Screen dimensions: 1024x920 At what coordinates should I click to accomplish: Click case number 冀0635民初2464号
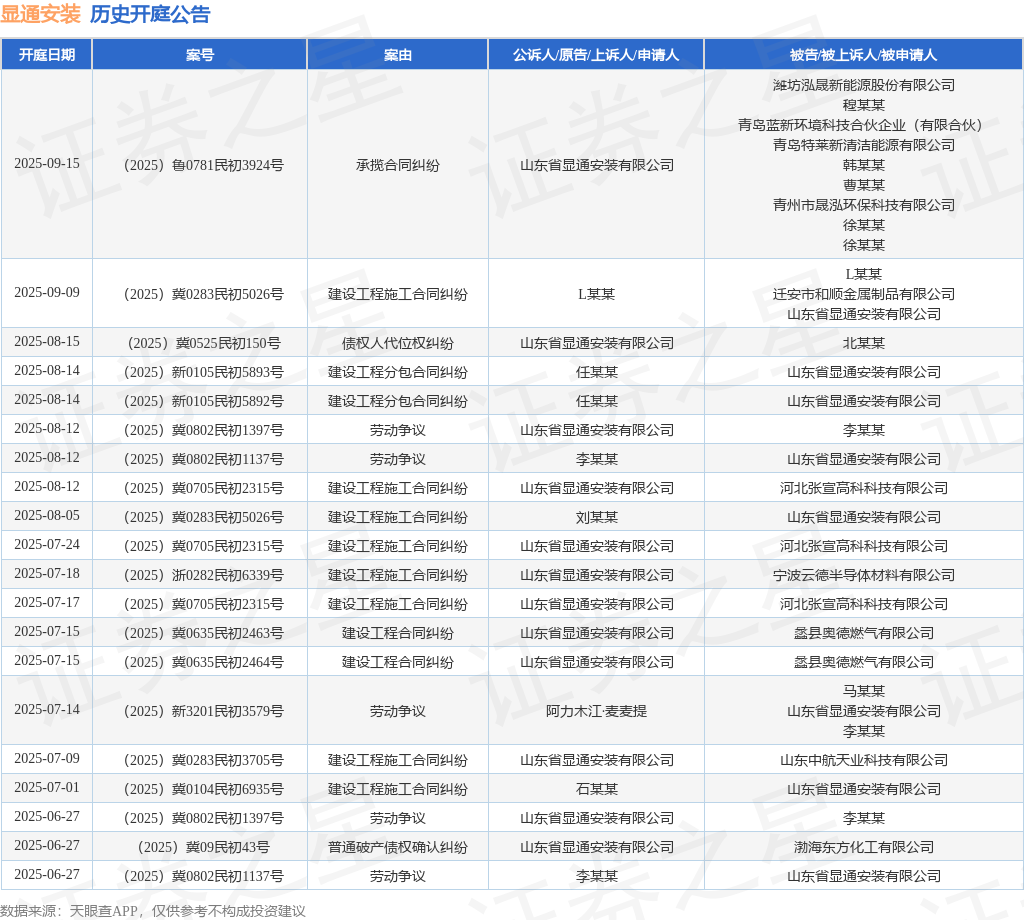(204, 663)
